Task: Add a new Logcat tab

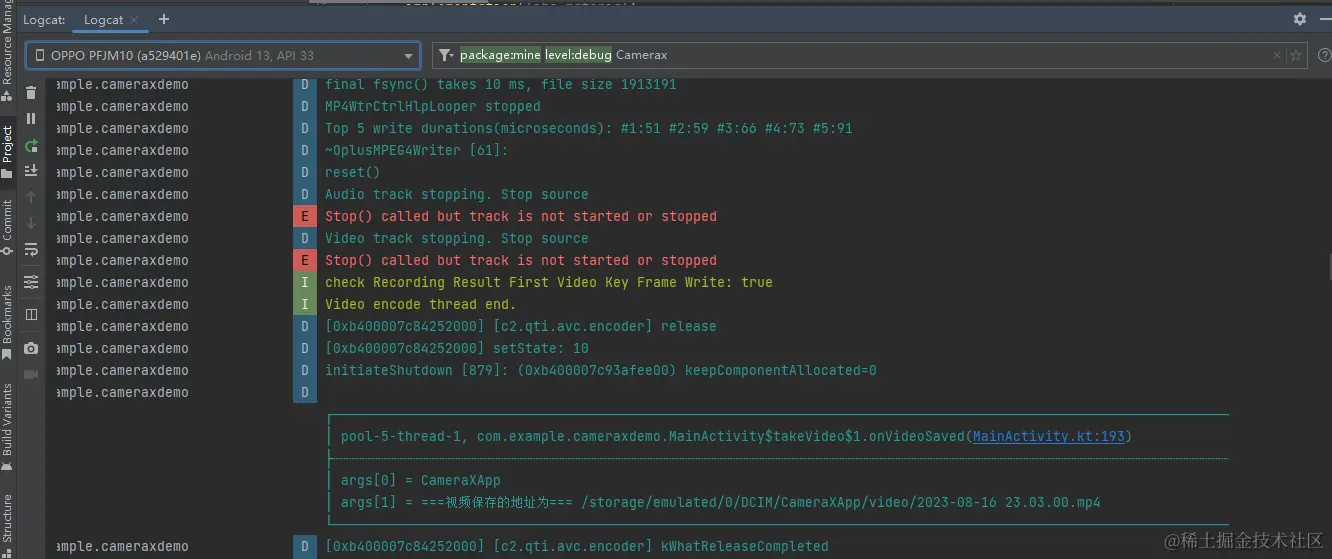Action: (x=164, y=19)
